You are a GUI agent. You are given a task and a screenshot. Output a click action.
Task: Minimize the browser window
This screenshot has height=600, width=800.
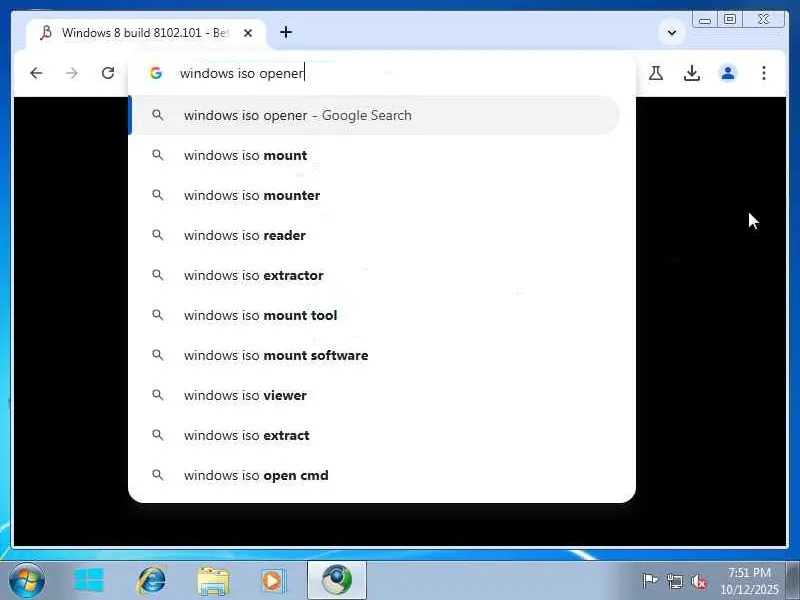[705, 20]
